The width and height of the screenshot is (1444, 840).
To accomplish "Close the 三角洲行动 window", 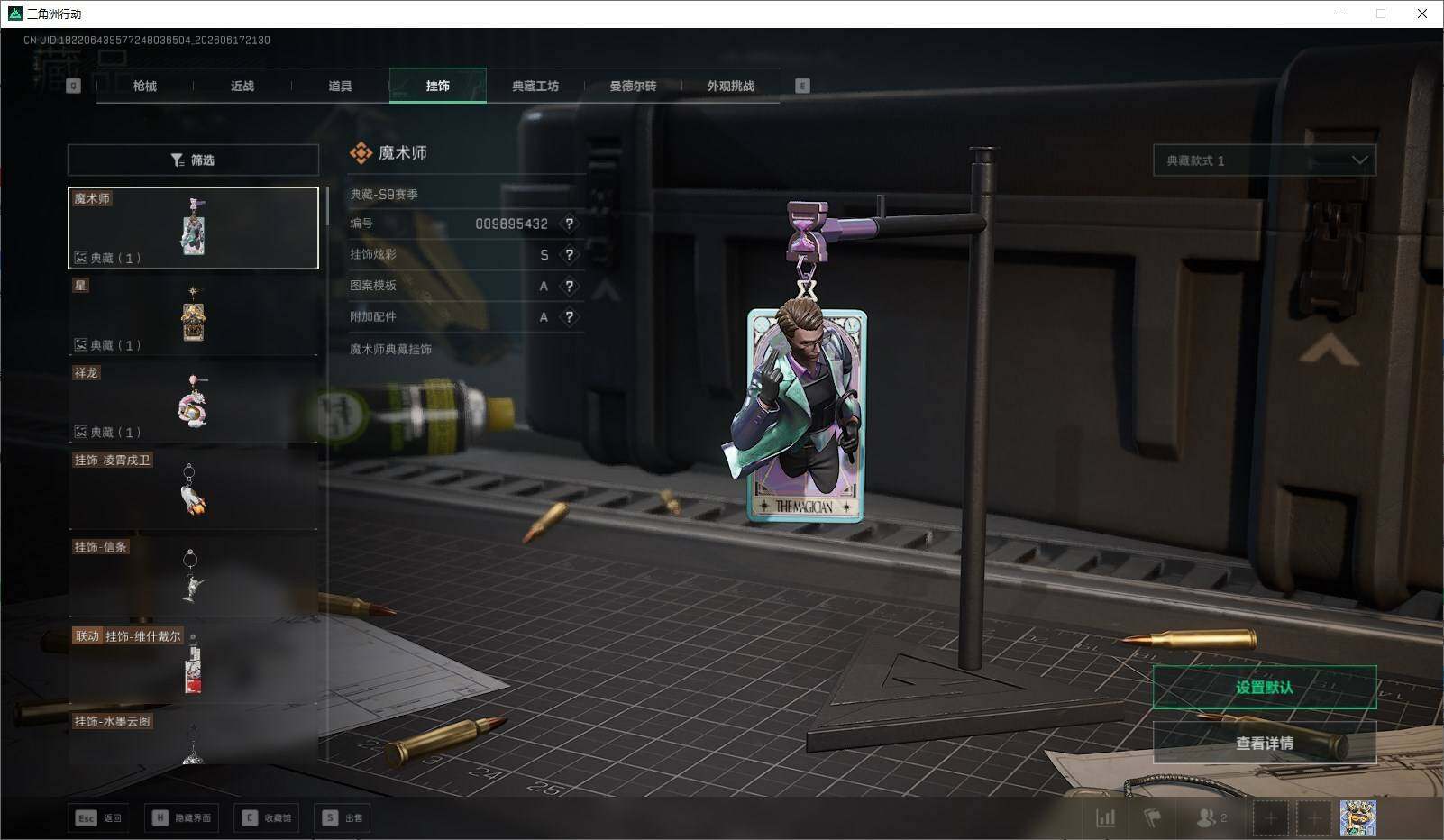I will (x=1422, y=14).
